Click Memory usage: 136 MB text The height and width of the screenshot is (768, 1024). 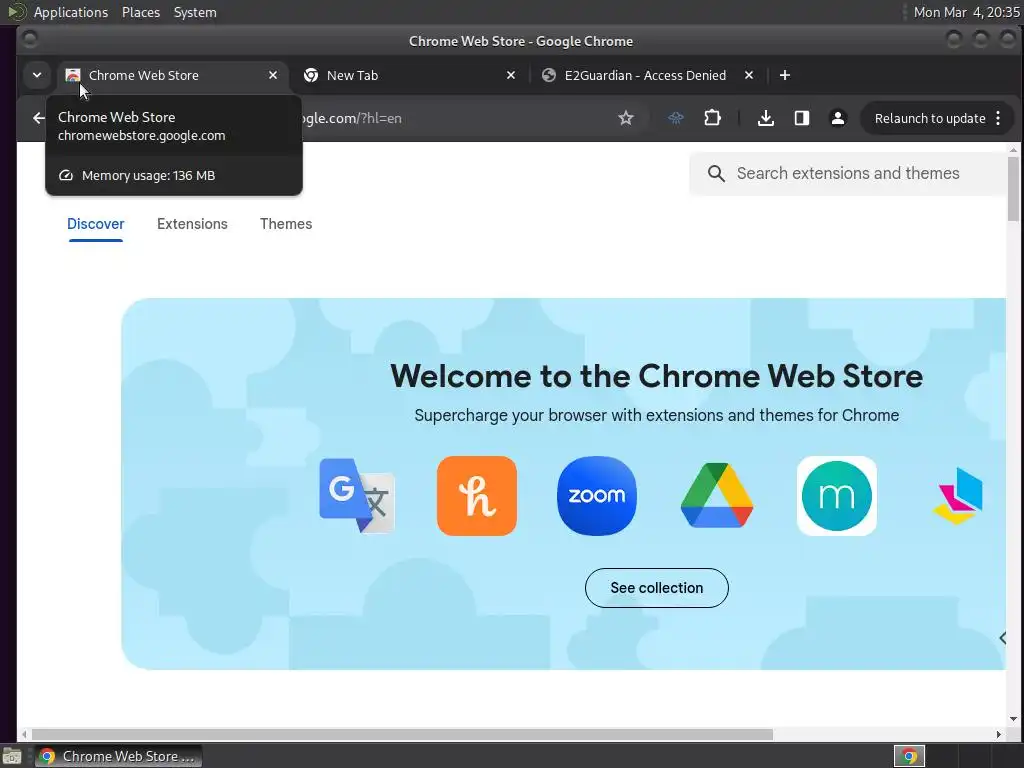point(148,176)
